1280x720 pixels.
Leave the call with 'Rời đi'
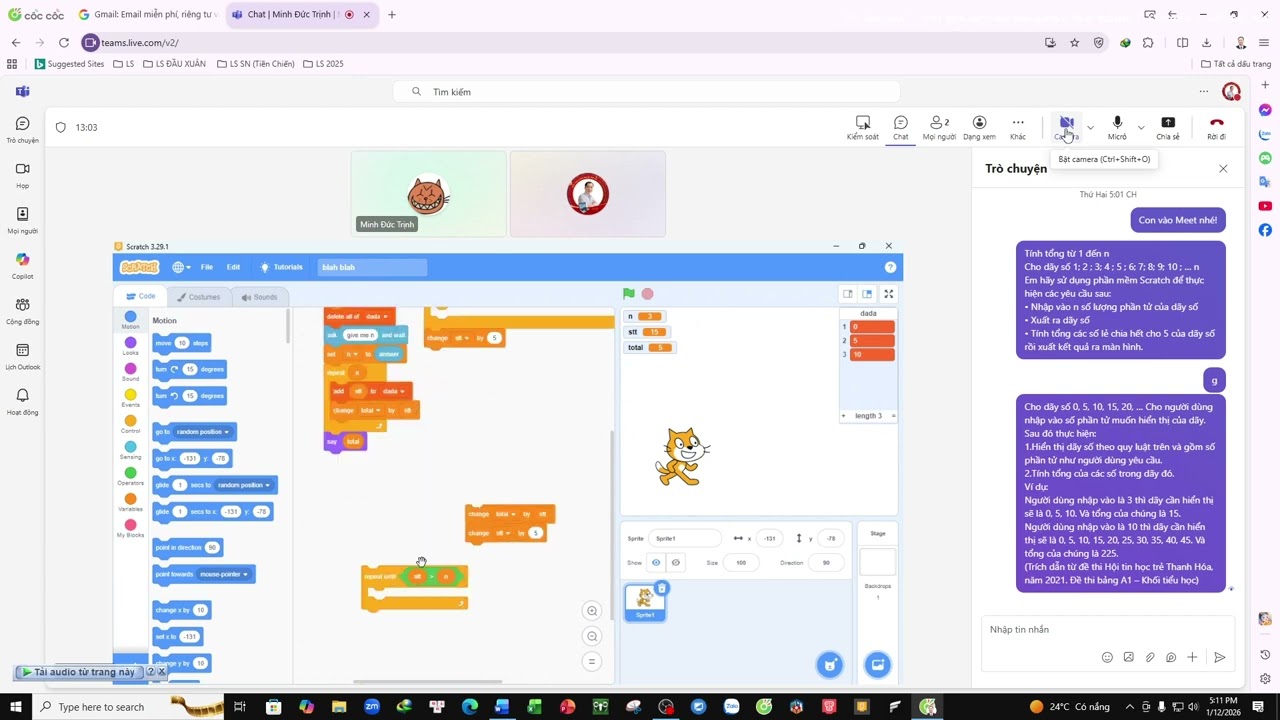point(1216,128)
